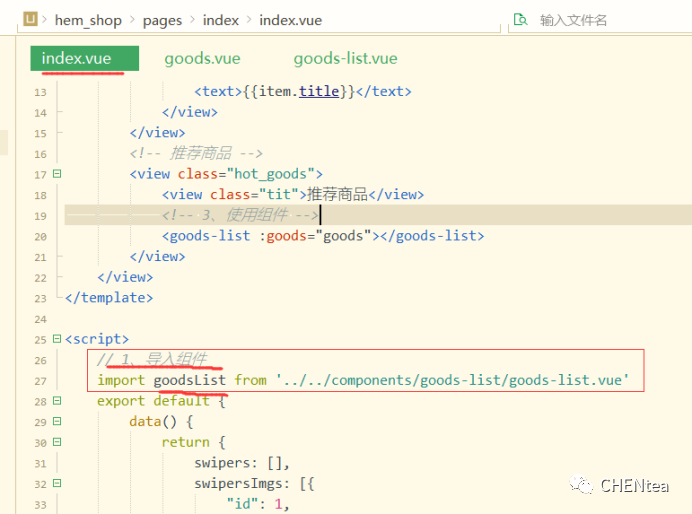Screen dimensions: 692x514
Task: Open the goods-list.vue tab
Action: pos(345,59)
